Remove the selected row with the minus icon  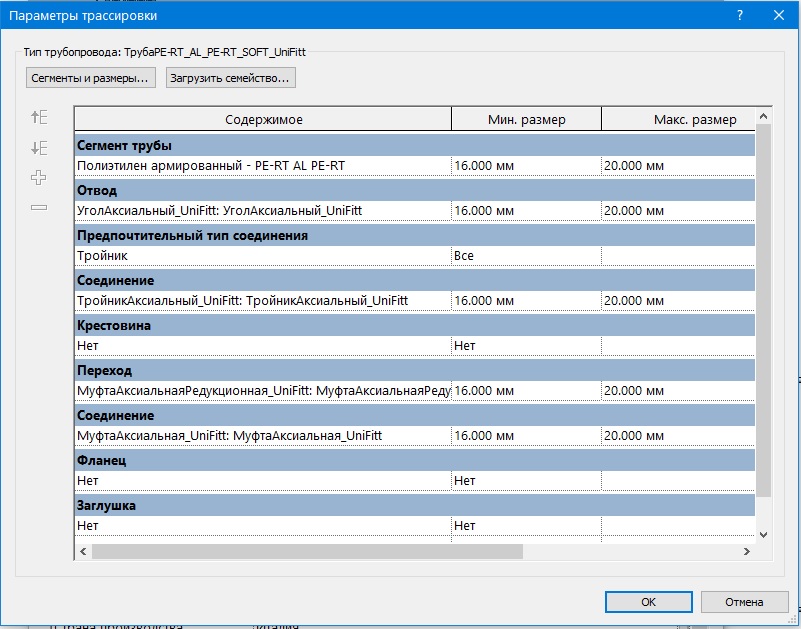[x=39, y=207]
